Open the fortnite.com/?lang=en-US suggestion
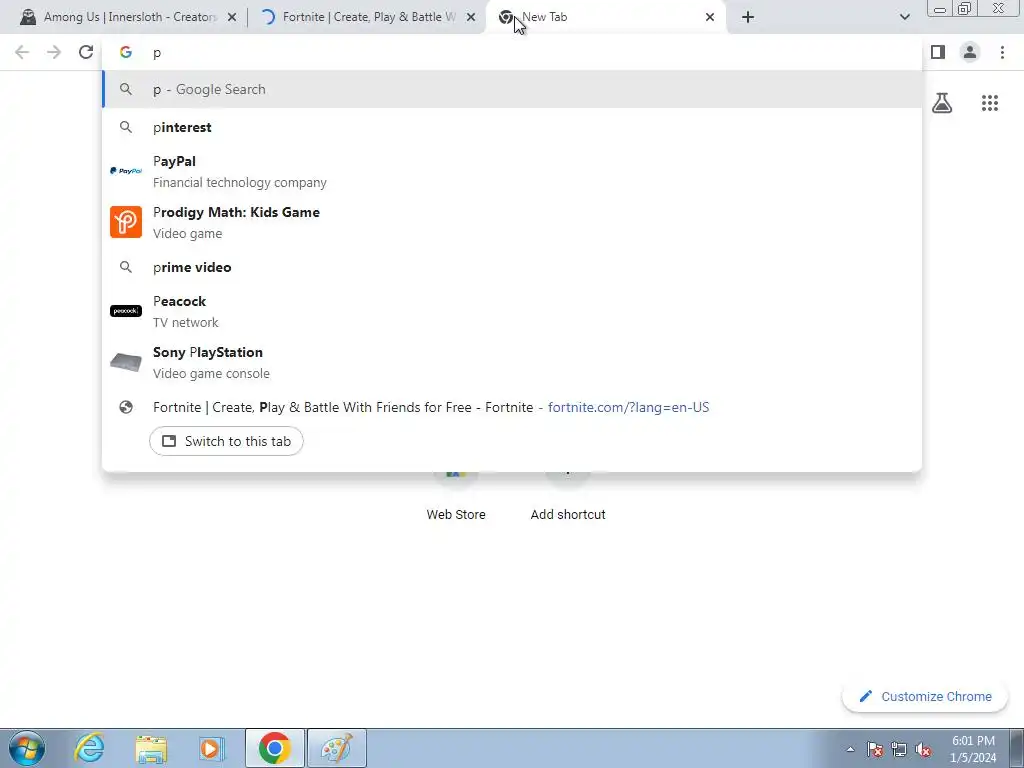The image size is (1024, 768). (512, 408)
